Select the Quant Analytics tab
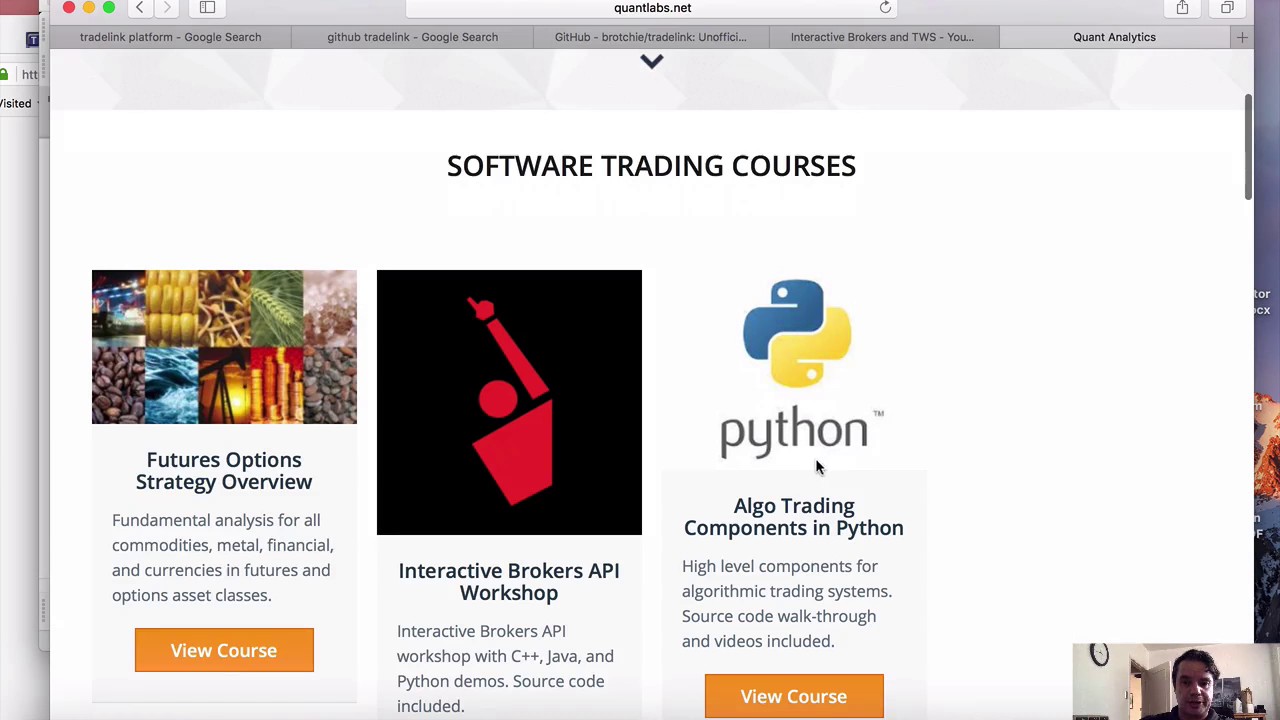The image size is (1280, 720). (x=1114, y=37)
